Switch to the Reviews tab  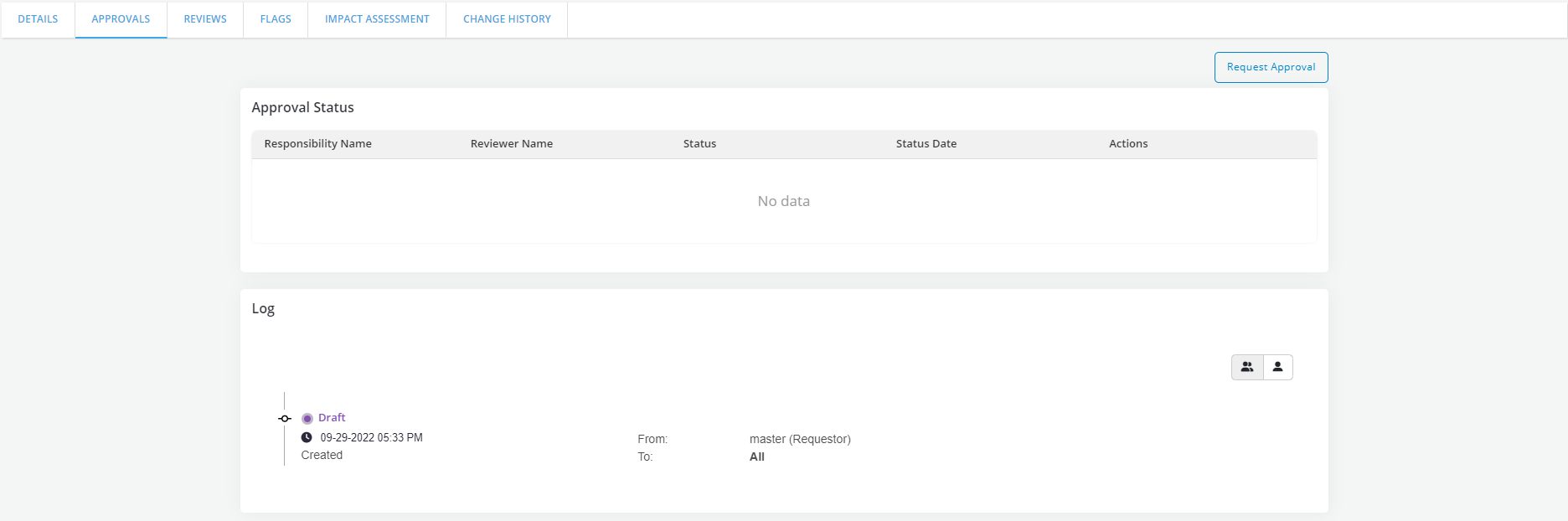pos(205,19)
